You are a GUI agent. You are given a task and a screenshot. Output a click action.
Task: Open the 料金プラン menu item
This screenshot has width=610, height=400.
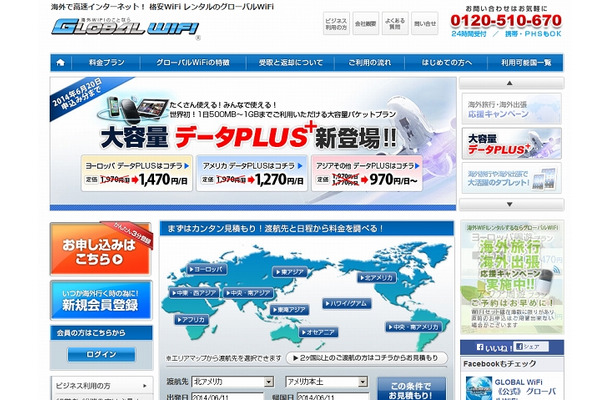[x=106, y=63]
